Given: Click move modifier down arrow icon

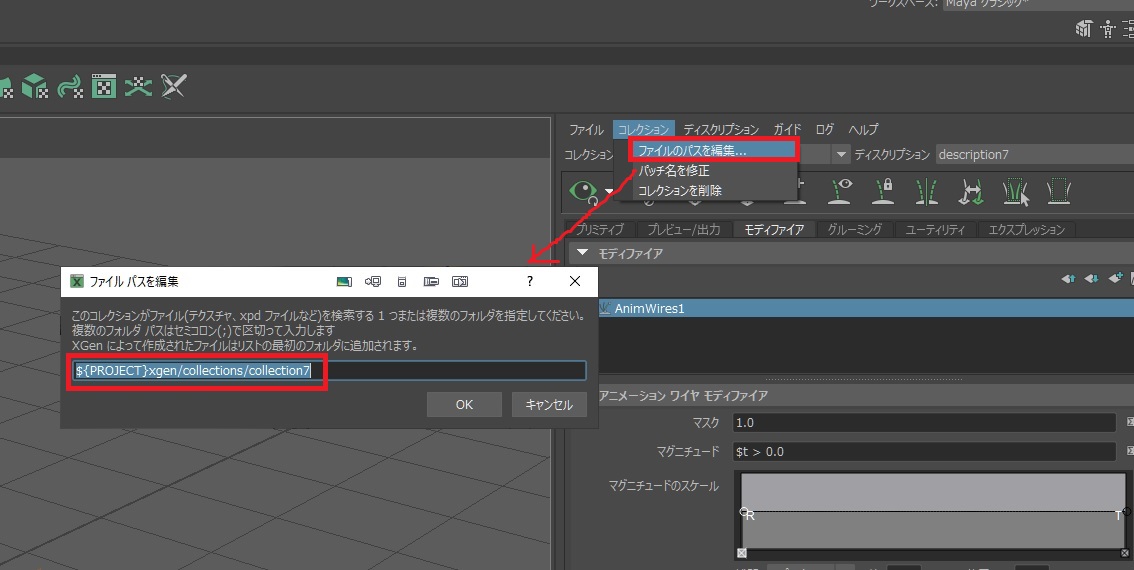Looking at the screenshot, I should [x=1091, y=278].
